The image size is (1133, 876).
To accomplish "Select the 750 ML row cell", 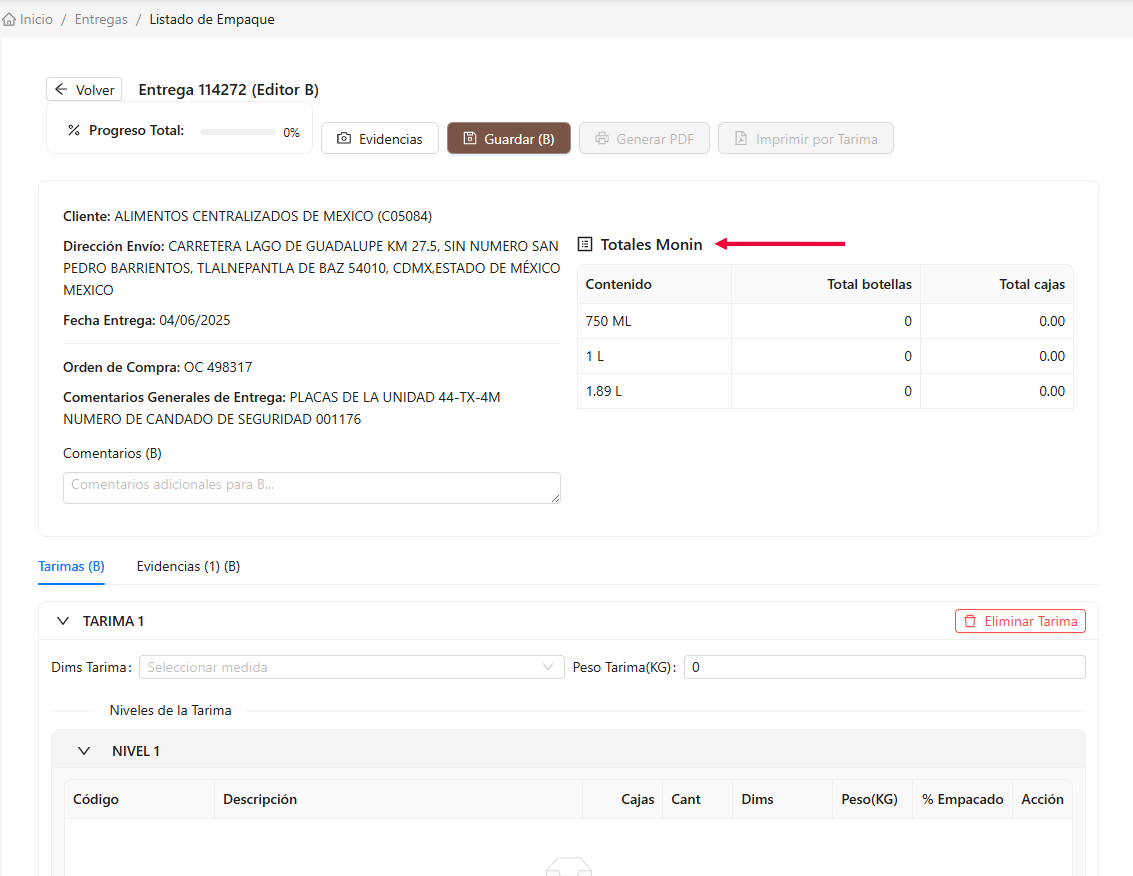I will tap(655, 321).
